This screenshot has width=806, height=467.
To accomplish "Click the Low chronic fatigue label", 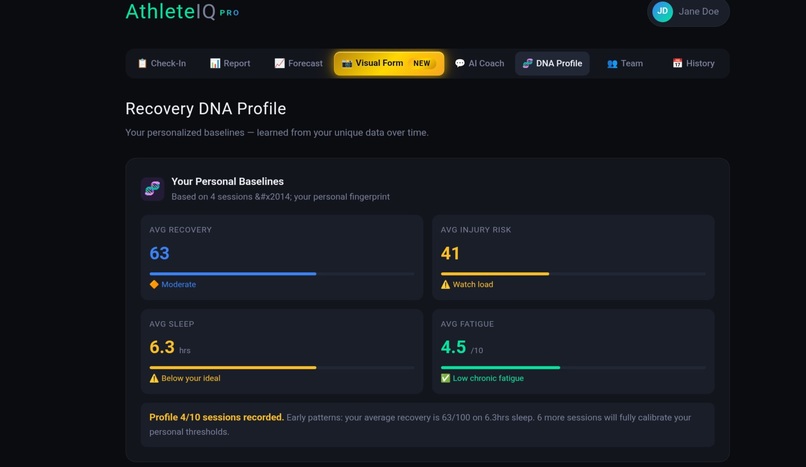I will pyautogui.click(x=488, y=378).
